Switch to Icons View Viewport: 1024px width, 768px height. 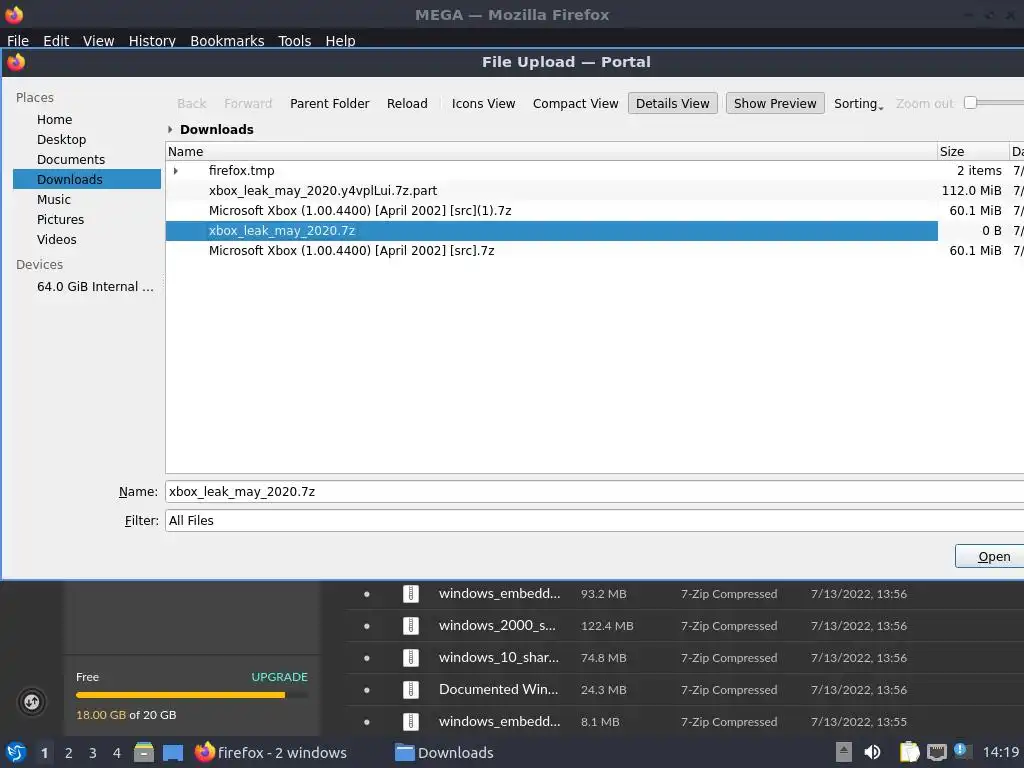(483, 103)
